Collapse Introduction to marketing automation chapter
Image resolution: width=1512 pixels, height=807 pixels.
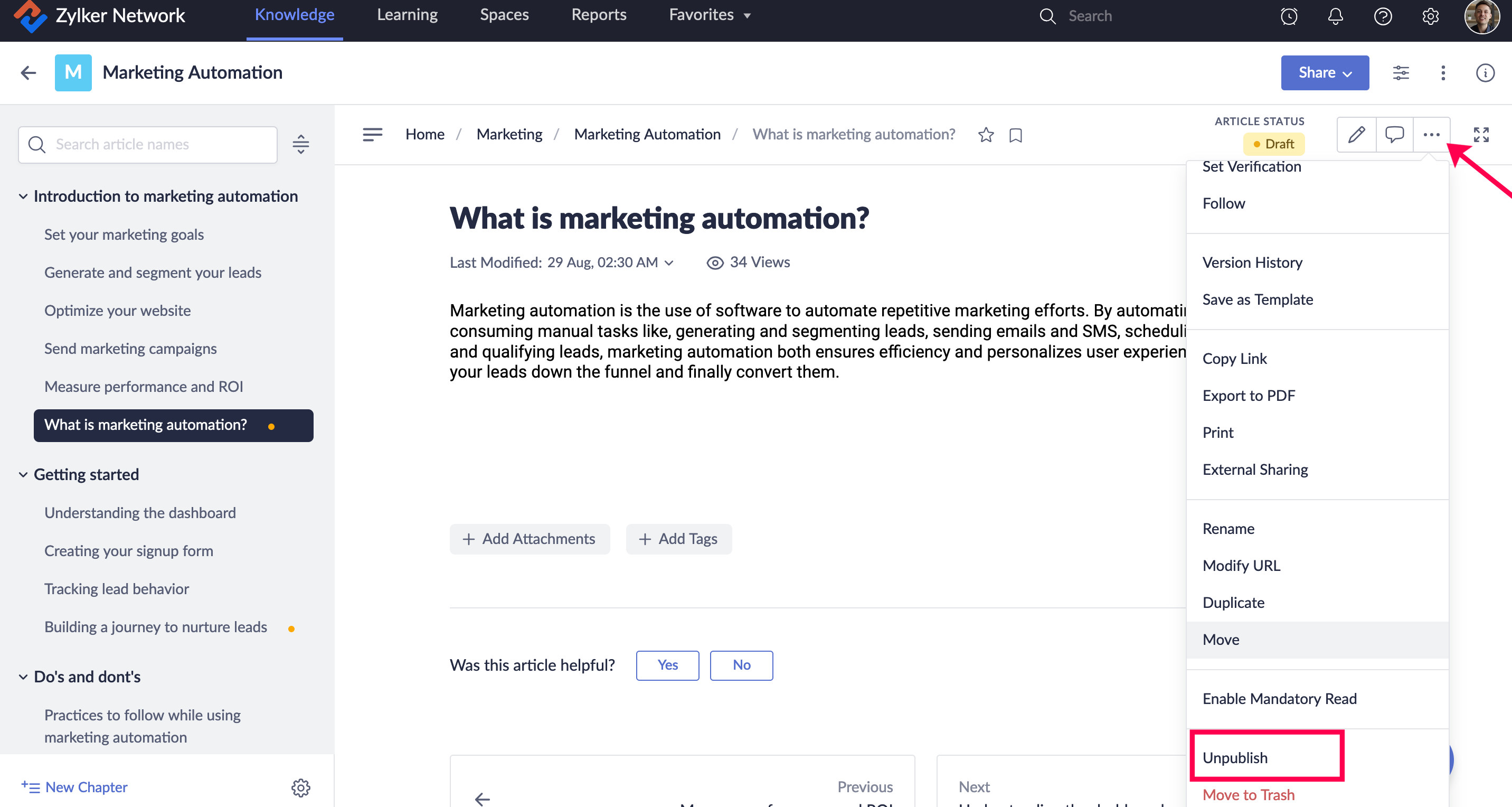click(23, 196)
